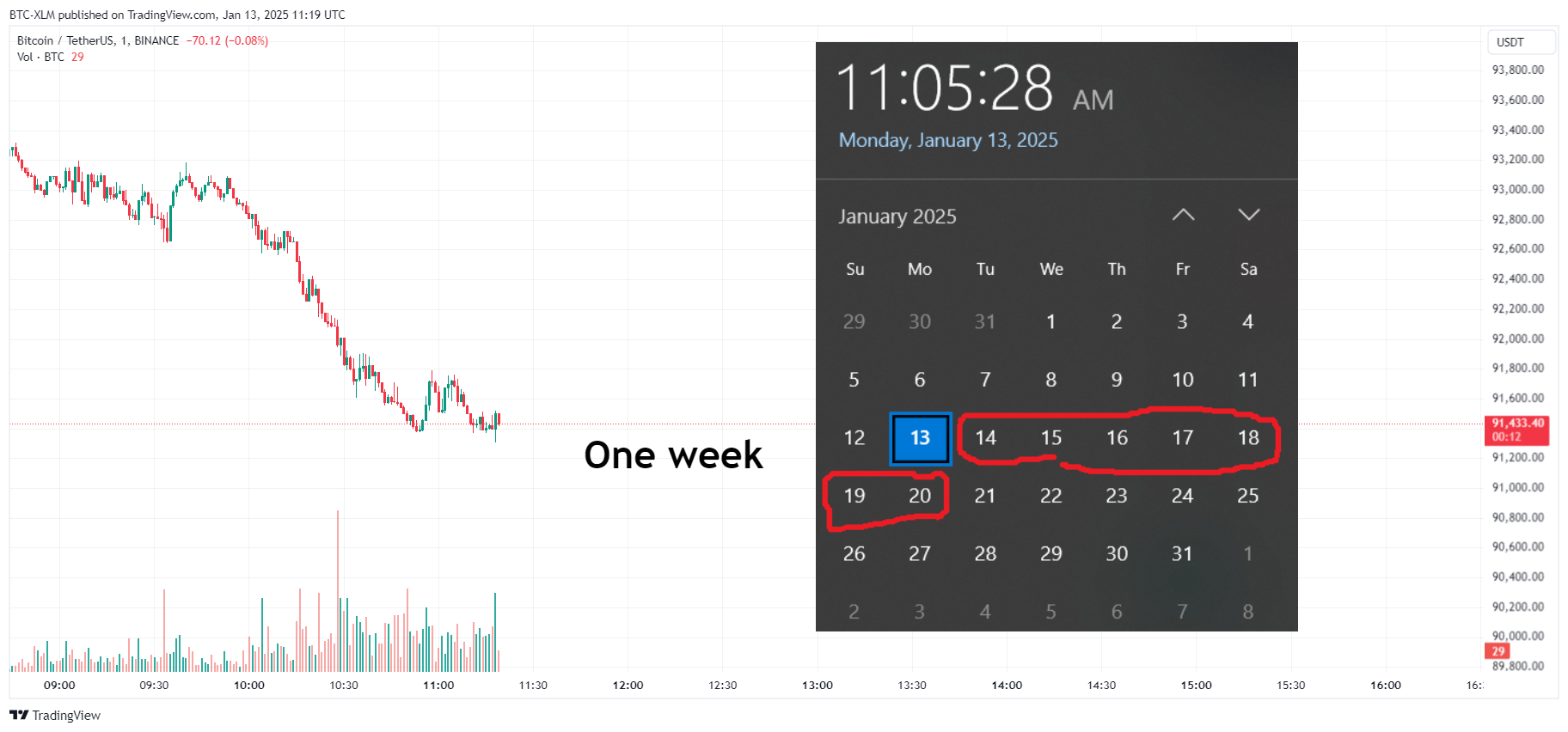1568x732 pixels.
Task: Click the TradingView logo at bottom left
Action: click(x=55, y=715)
